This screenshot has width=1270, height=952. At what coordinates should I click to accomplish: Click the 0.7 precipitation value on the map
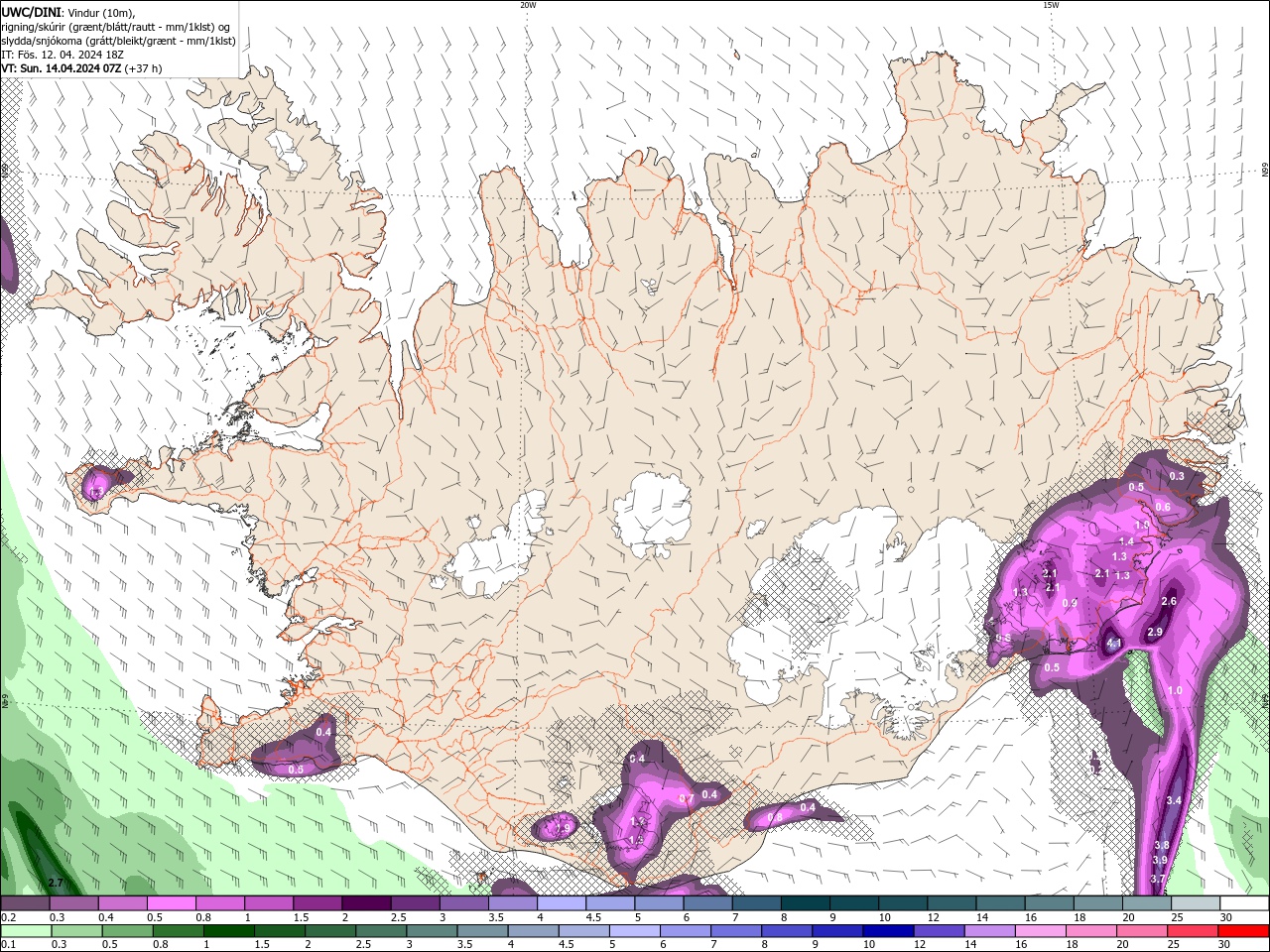(687, 799)
